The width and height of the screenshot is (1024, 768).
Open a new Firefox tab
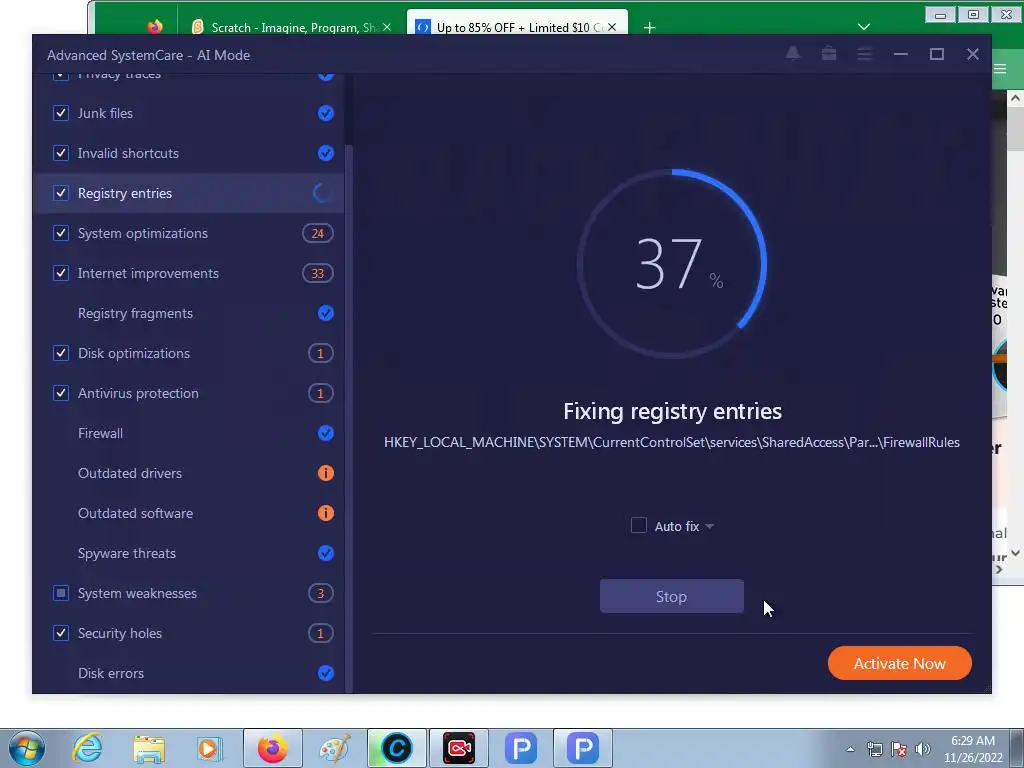point(649,27)
